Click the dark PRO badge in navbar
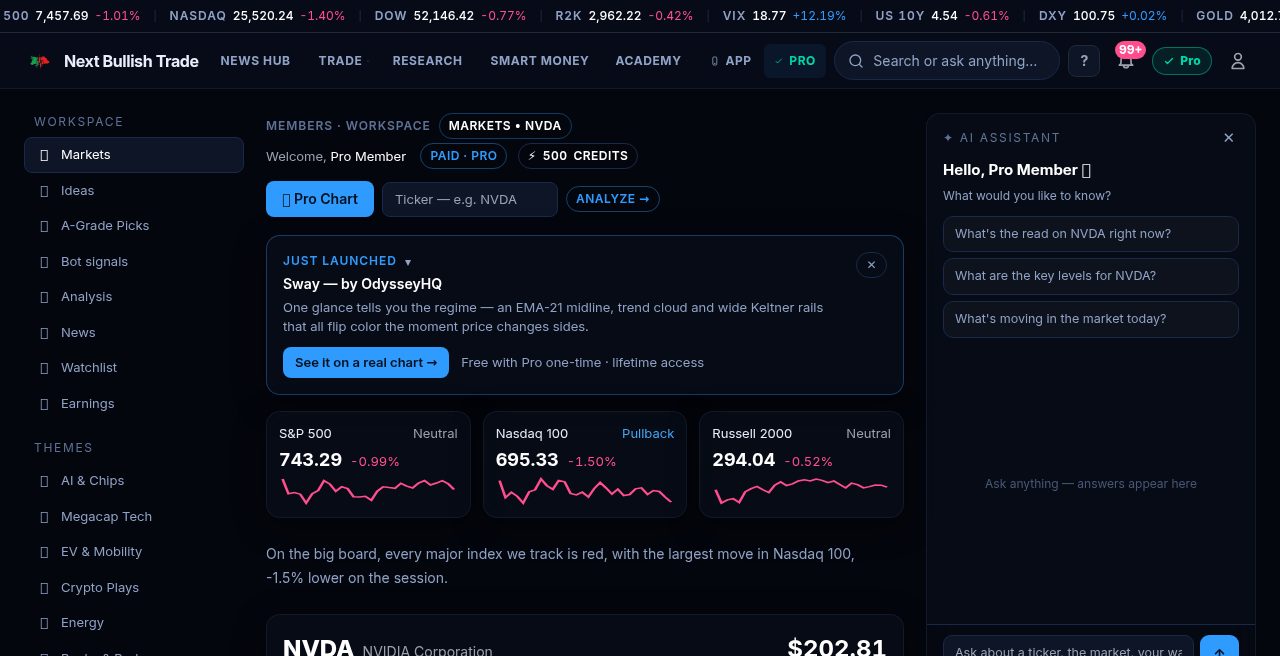The image size is (1280, 656). pyautogui.click(x=795, y=61)
